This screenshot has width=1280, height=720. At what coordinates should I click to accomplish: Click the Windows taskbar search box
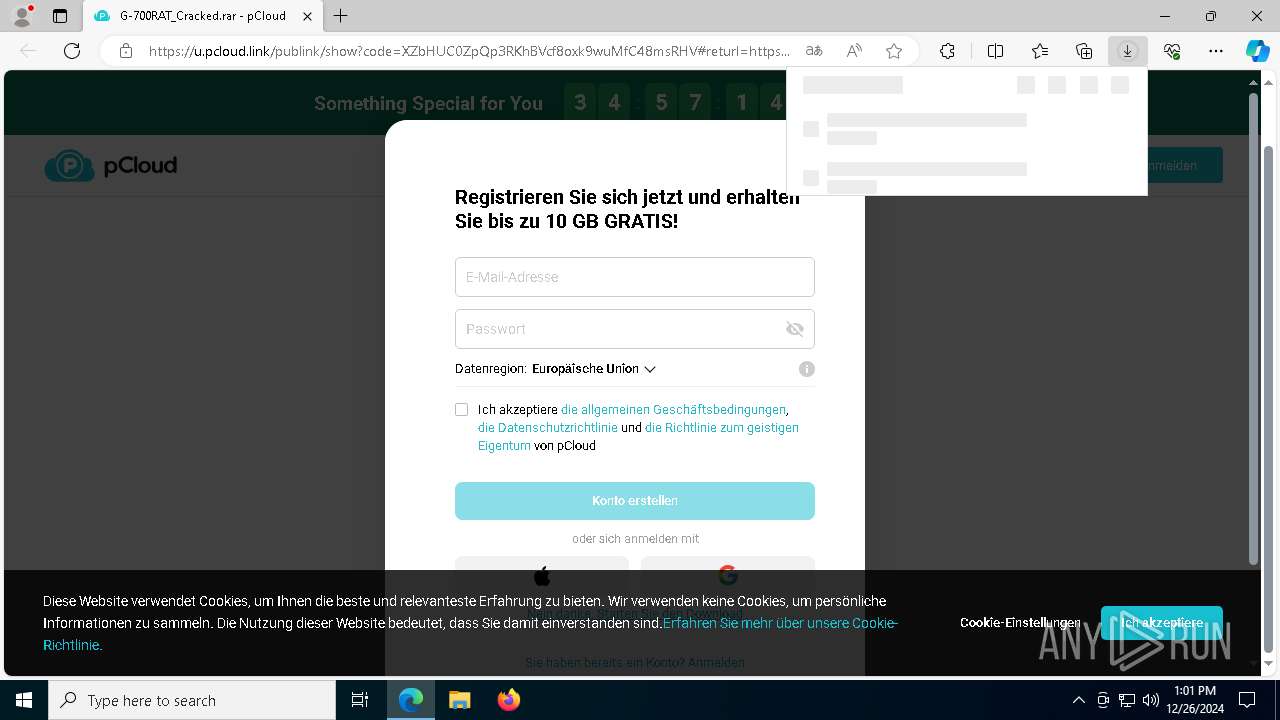[192, 700]
